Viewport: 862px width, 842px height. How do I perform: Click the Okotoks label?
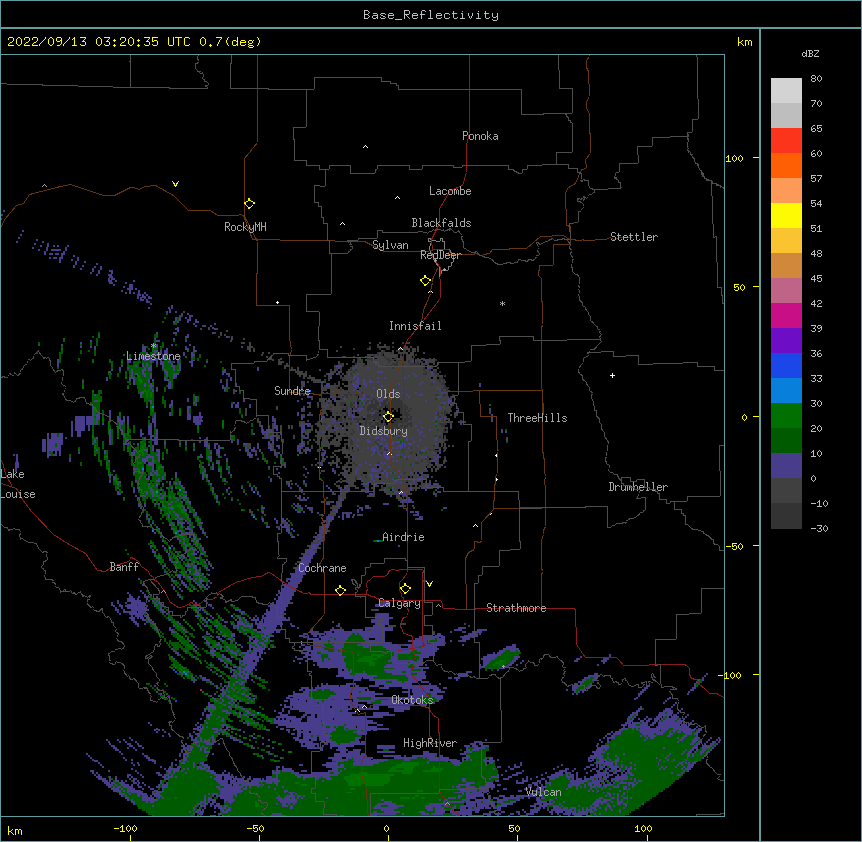click(x=412, y=700)
